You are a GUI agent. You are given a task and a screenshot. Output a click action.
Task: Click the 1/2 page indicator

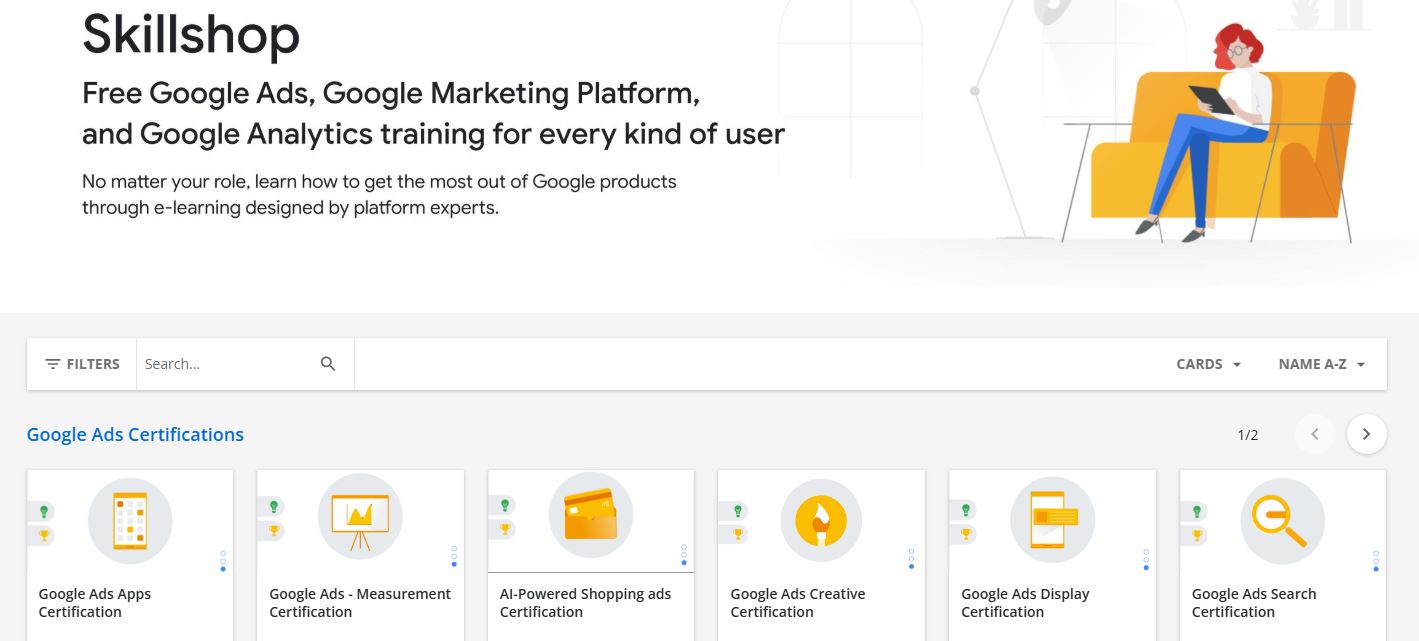point(1248,435)
